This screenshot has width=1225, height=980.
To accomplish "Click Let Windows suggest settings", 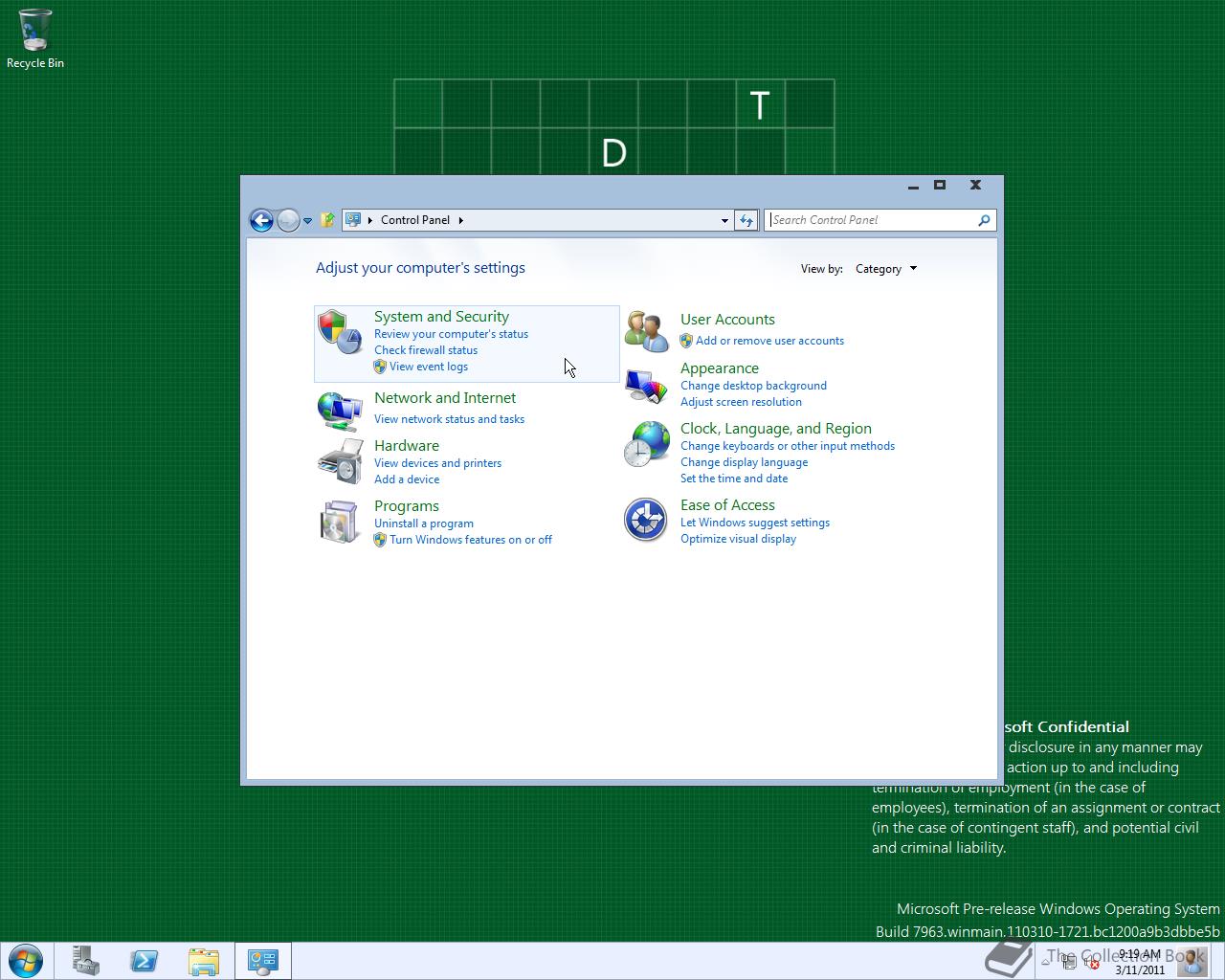I will [x=755, y=523].
